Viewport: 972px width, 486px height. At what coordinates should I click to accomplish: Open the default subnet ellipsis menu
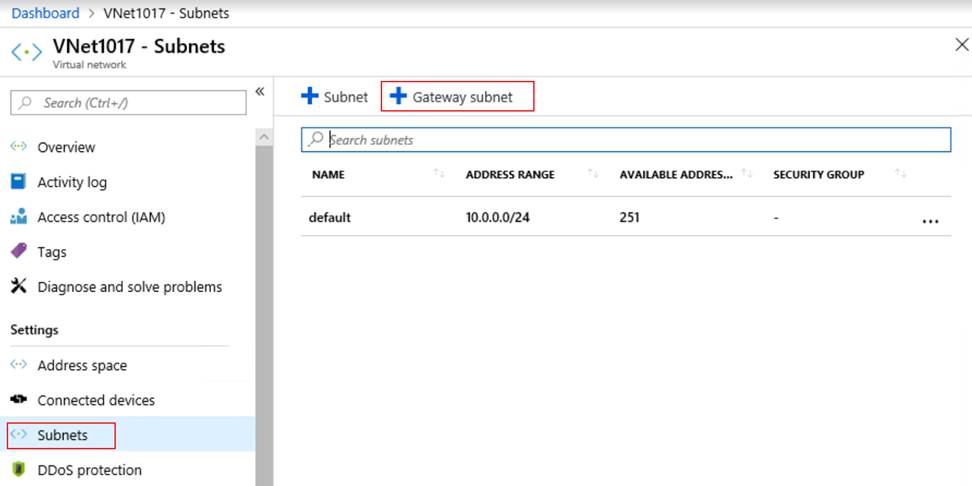pyautogui.click(x=930, y=219)
